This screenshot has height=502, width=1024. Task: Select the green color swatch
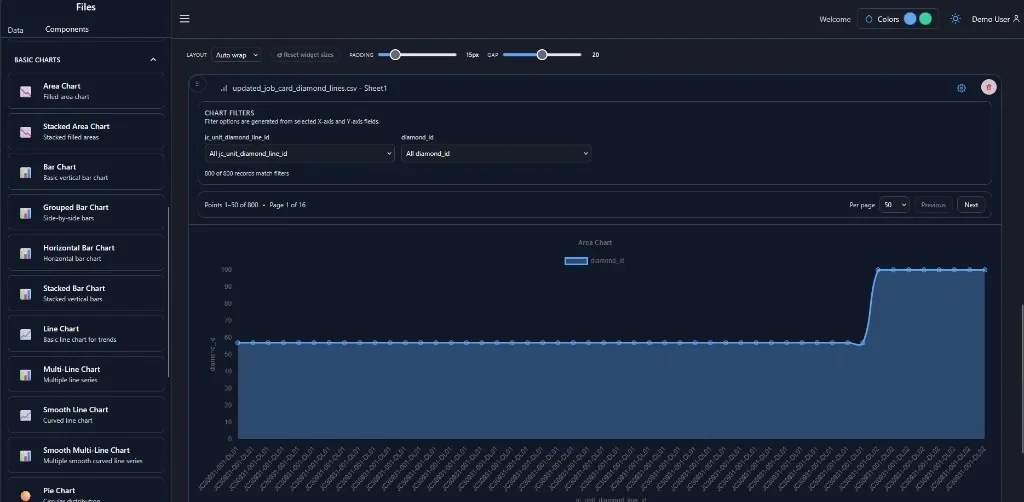[x=925, y=19]
